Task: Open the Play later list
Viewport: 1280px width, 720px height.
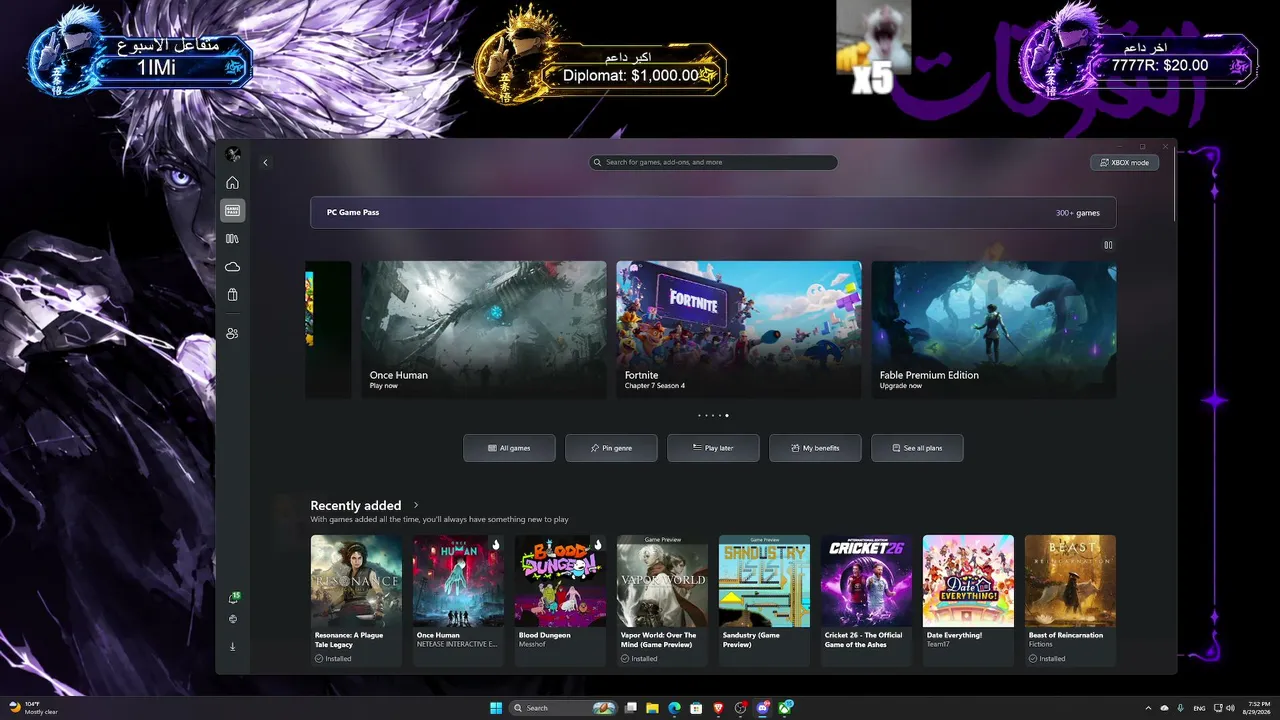Action: 713,448
